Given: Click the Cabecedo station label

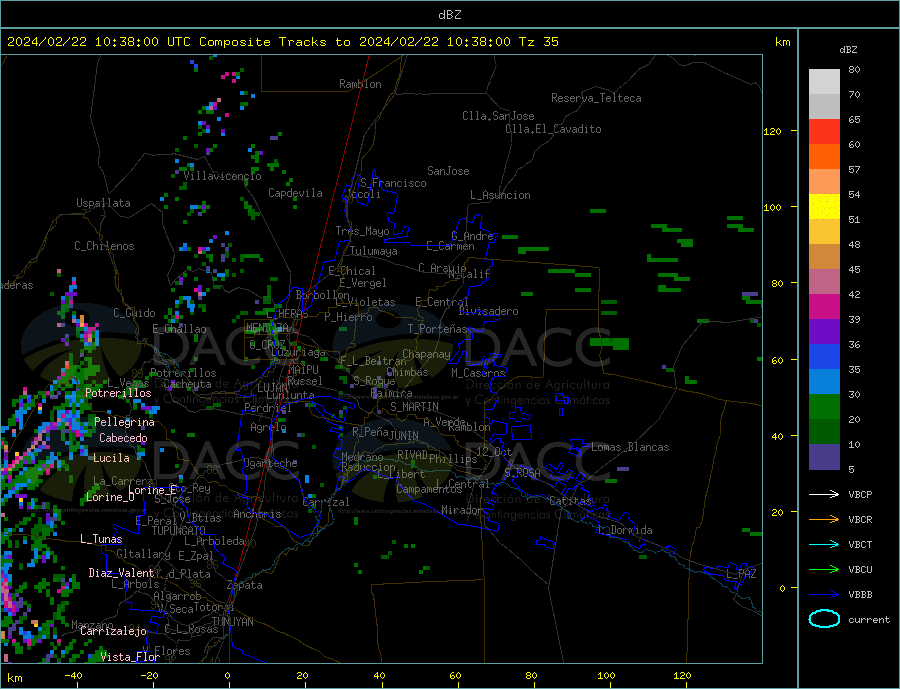Looking at the screenshot, I should click(123, 438).
